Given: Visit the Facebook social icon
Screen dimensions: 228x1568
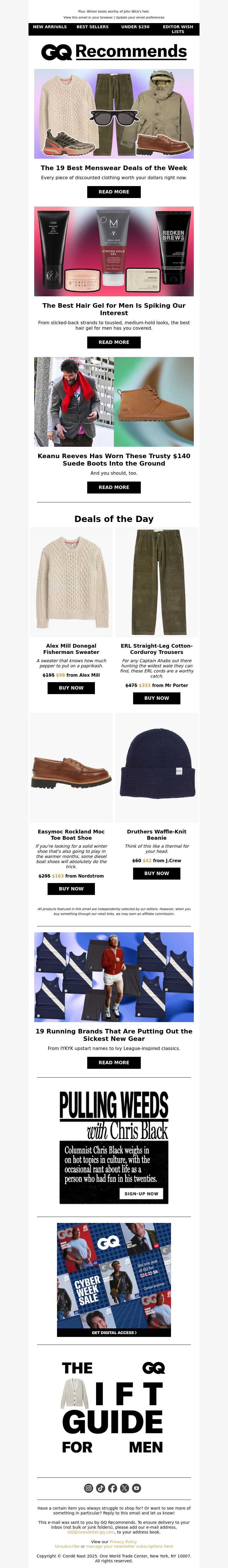Looking at the screenshot, I should point(113,1488).
